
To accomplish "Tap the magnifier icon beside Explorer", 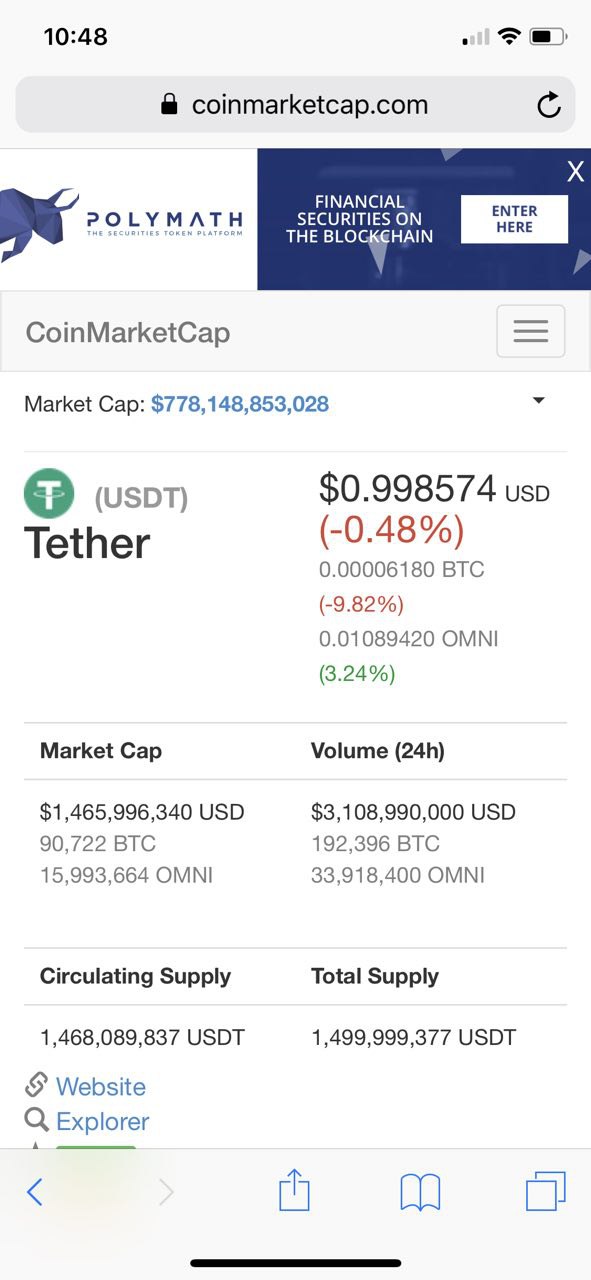I will pyautogui.click(x=37, y=1120).
